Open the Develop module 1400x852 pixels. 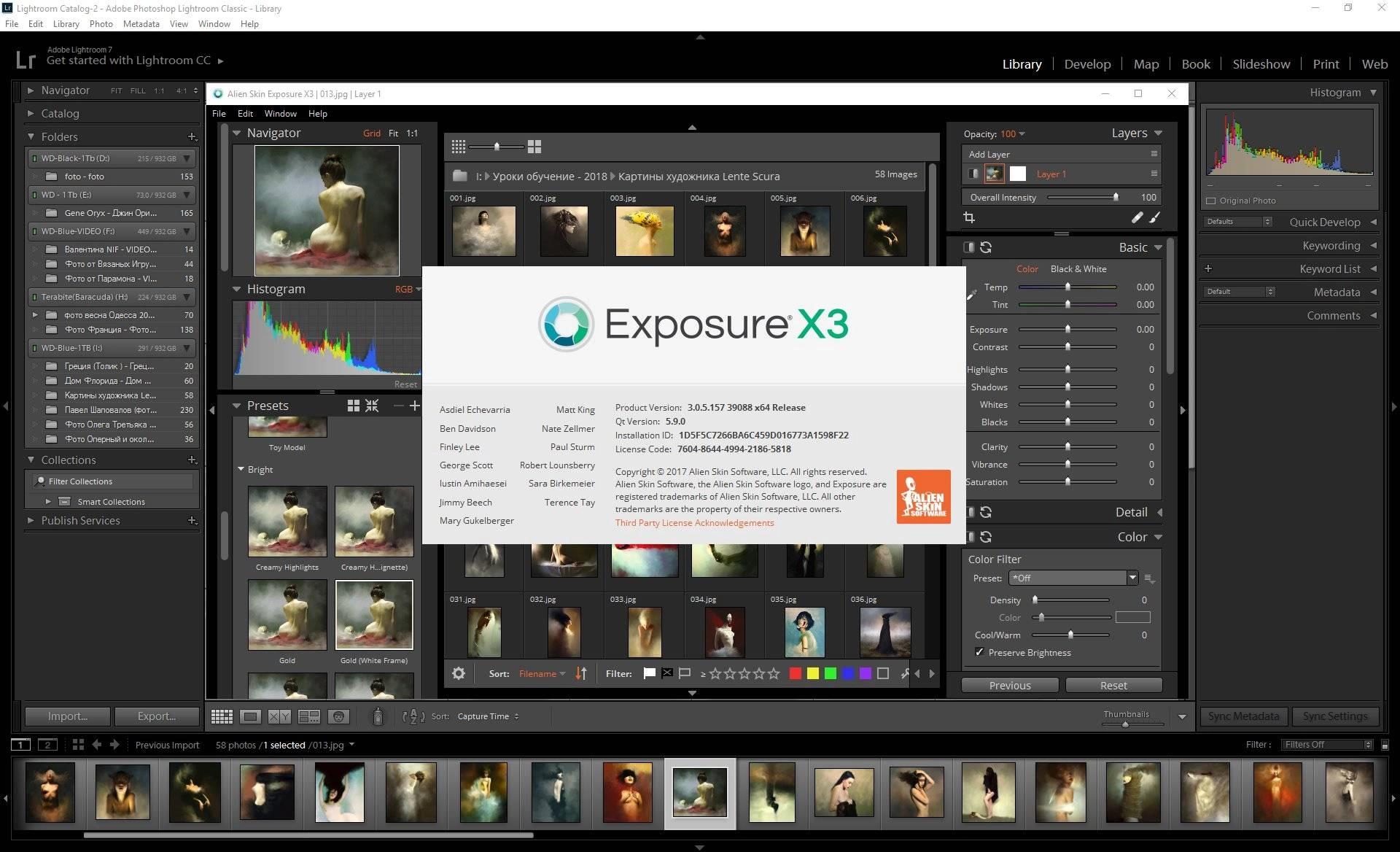pyautogui.click(x=1087, y=64)
